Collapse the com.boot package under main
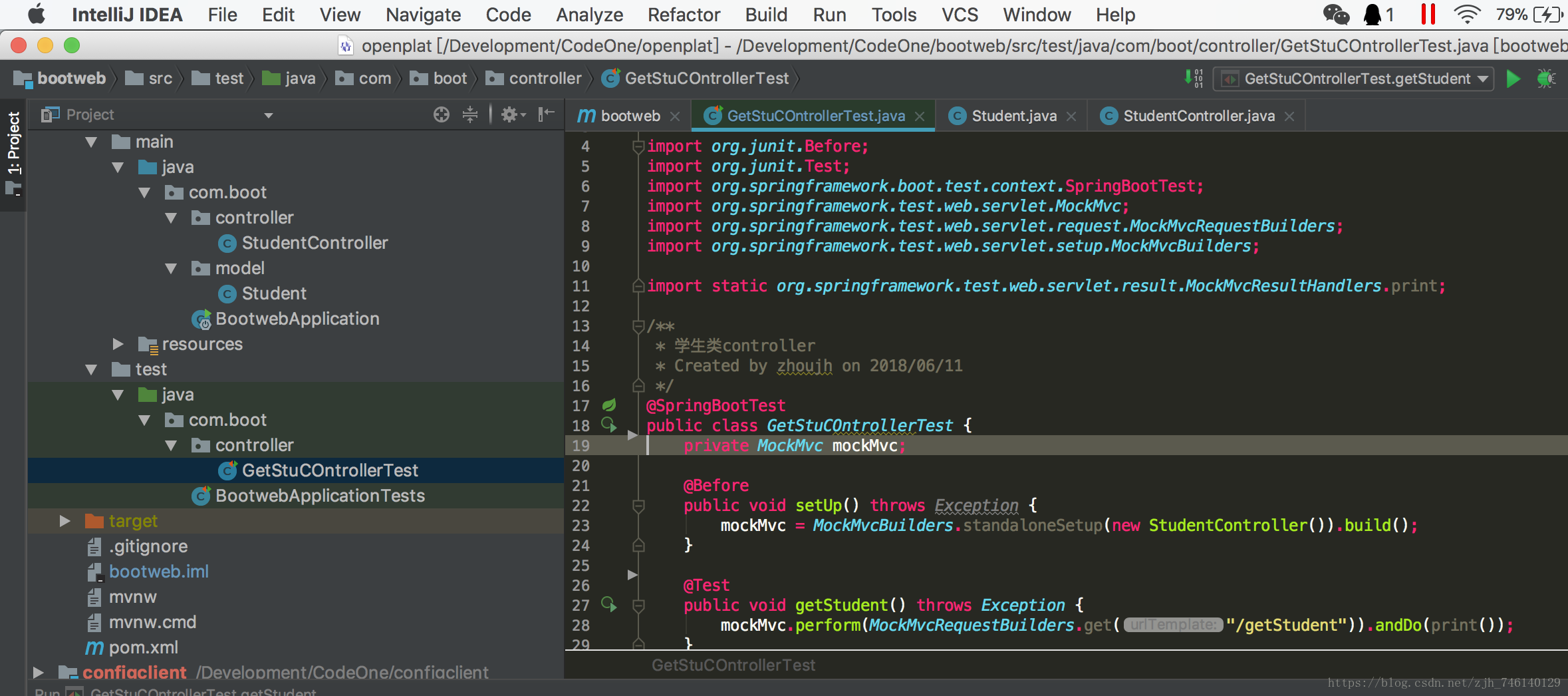Image resolution: width=1568 pixels, height=696 pixels. tap(144, 192)
